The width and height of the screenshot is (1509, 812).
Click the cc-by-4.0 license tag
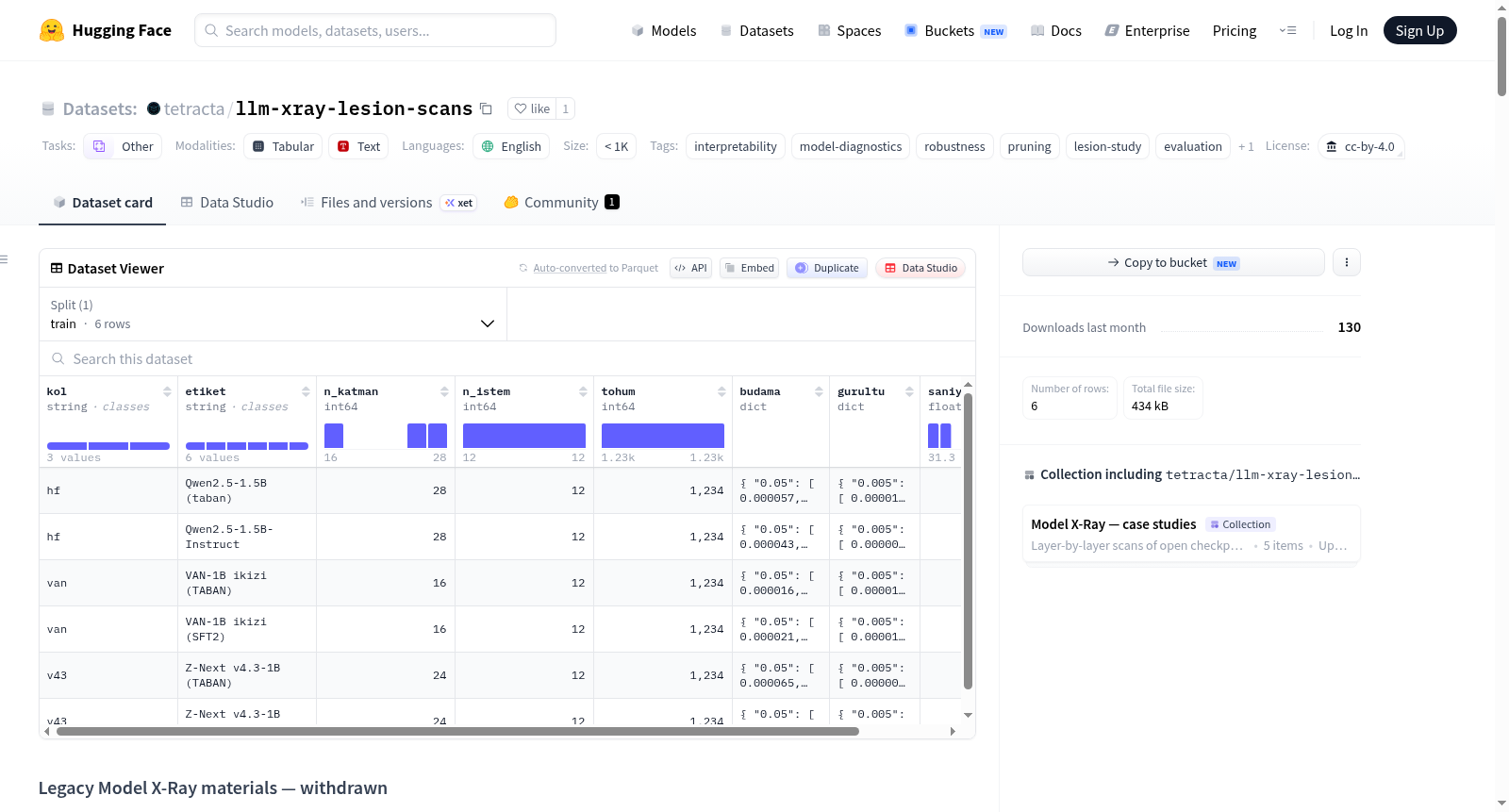[1360, 146]
